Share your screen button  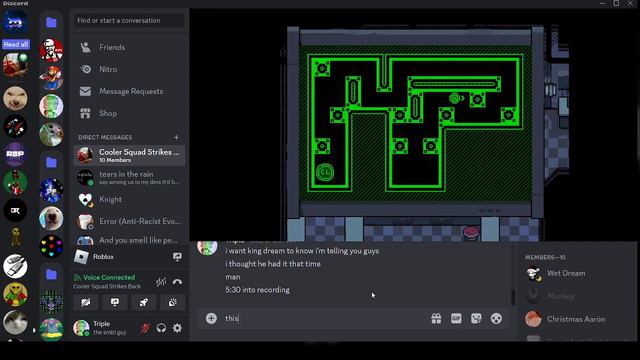115,302
